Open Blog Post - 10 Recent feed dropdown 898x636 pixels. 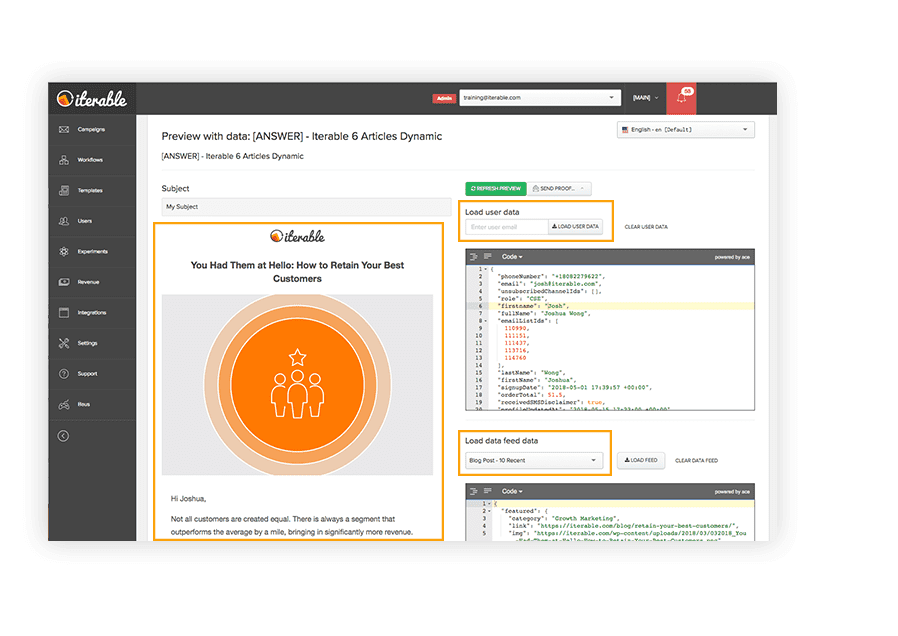(534, 460)
